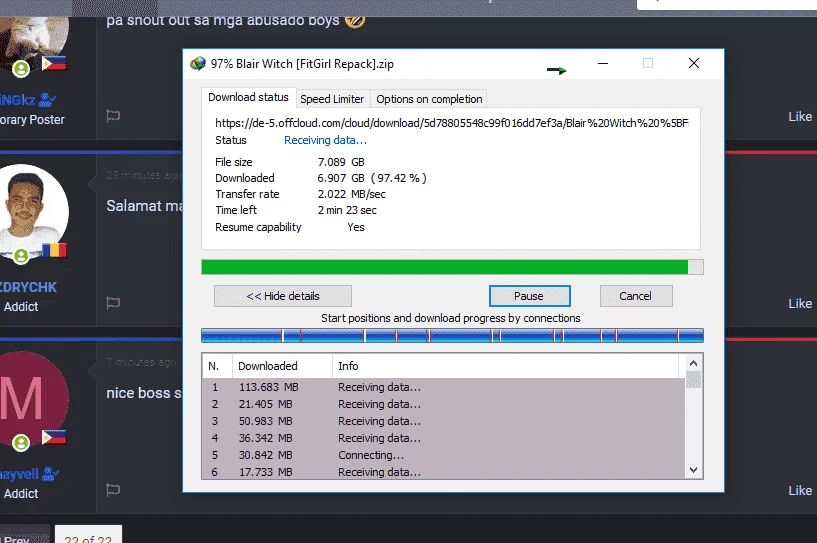Screen dimensions: 817x543
Task: Click the scroll down arrow in the connections list
Action: click(x=693, y=470)
